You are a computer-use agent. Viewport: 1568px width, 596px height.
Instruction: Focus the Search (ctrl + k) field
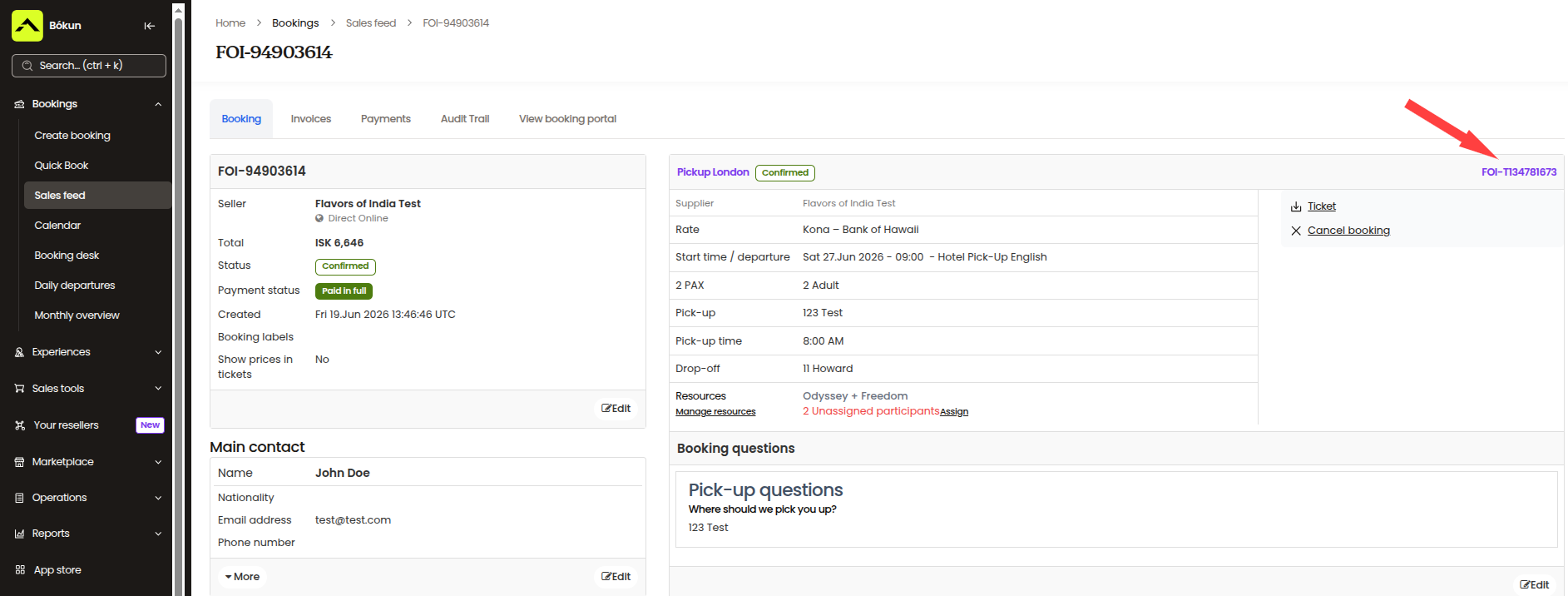coord(89,66)
